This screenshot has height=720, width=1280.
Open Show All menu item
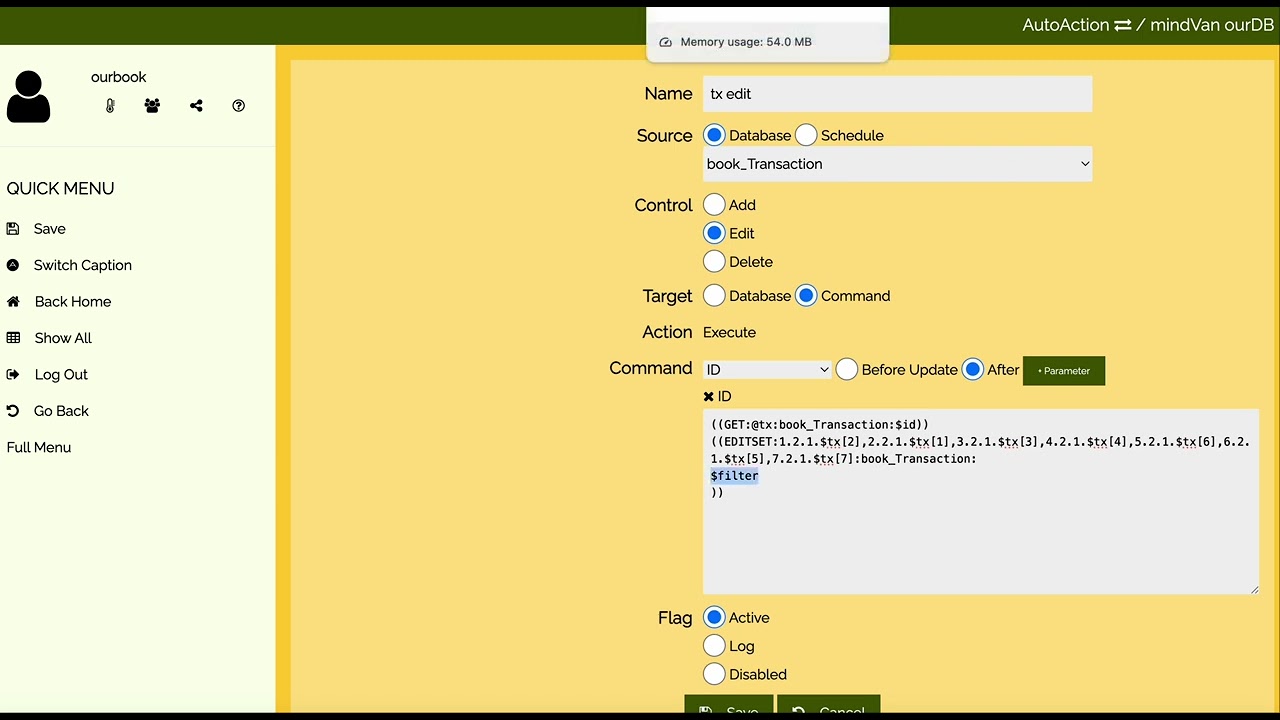point(63,338)
